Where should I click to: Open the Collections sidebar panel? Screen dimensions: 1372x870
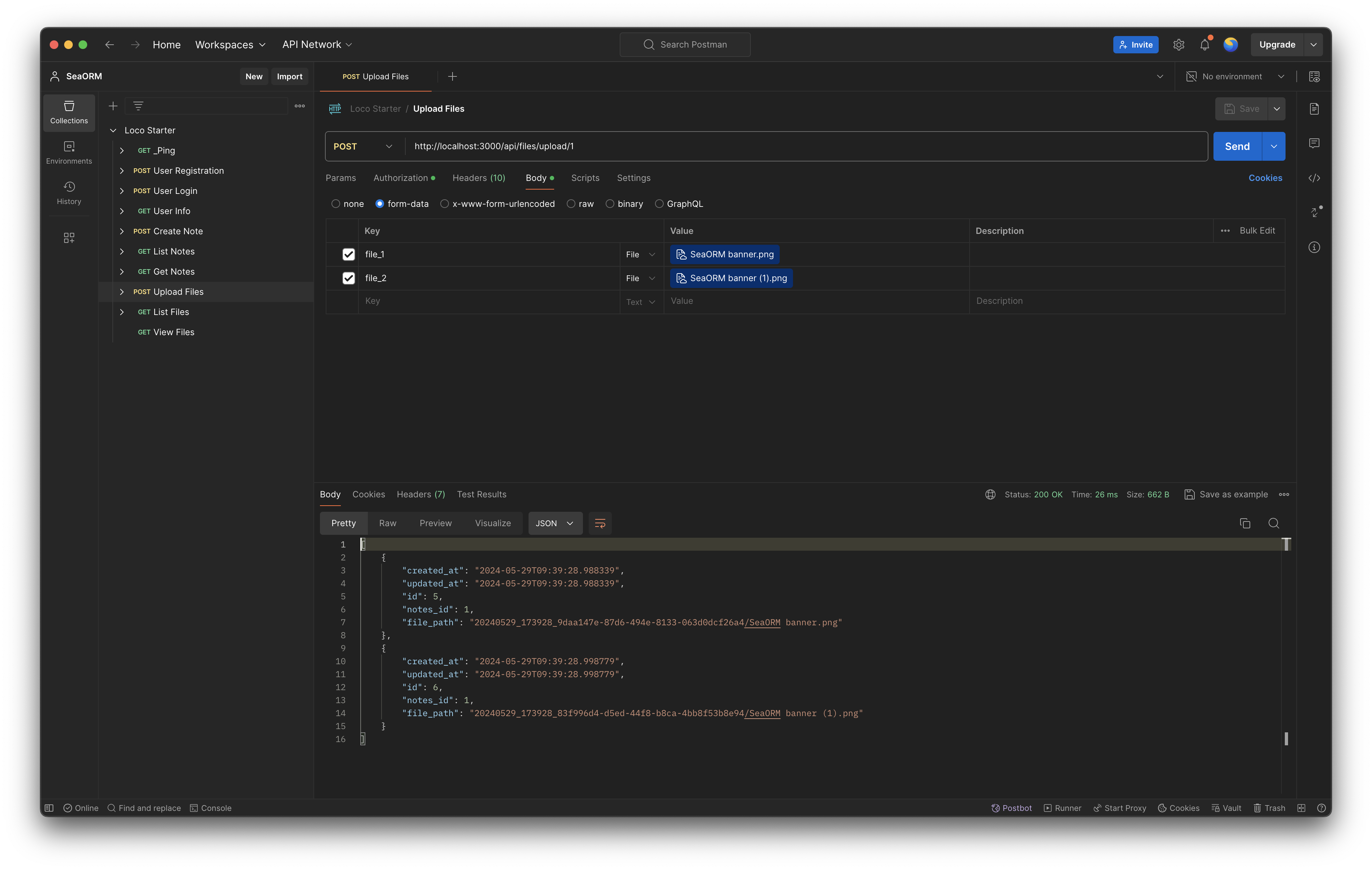tap(69, 112)
